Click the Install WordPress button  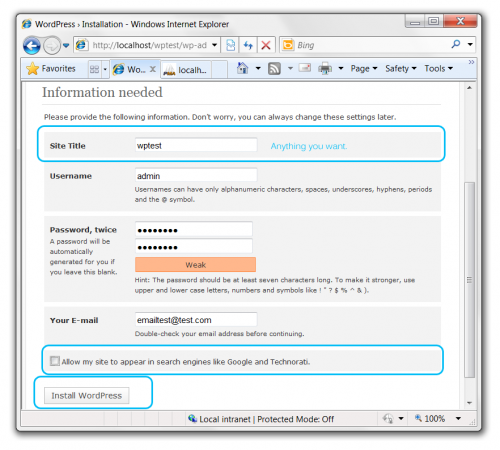pyautogui.click(x=87, y=395)
